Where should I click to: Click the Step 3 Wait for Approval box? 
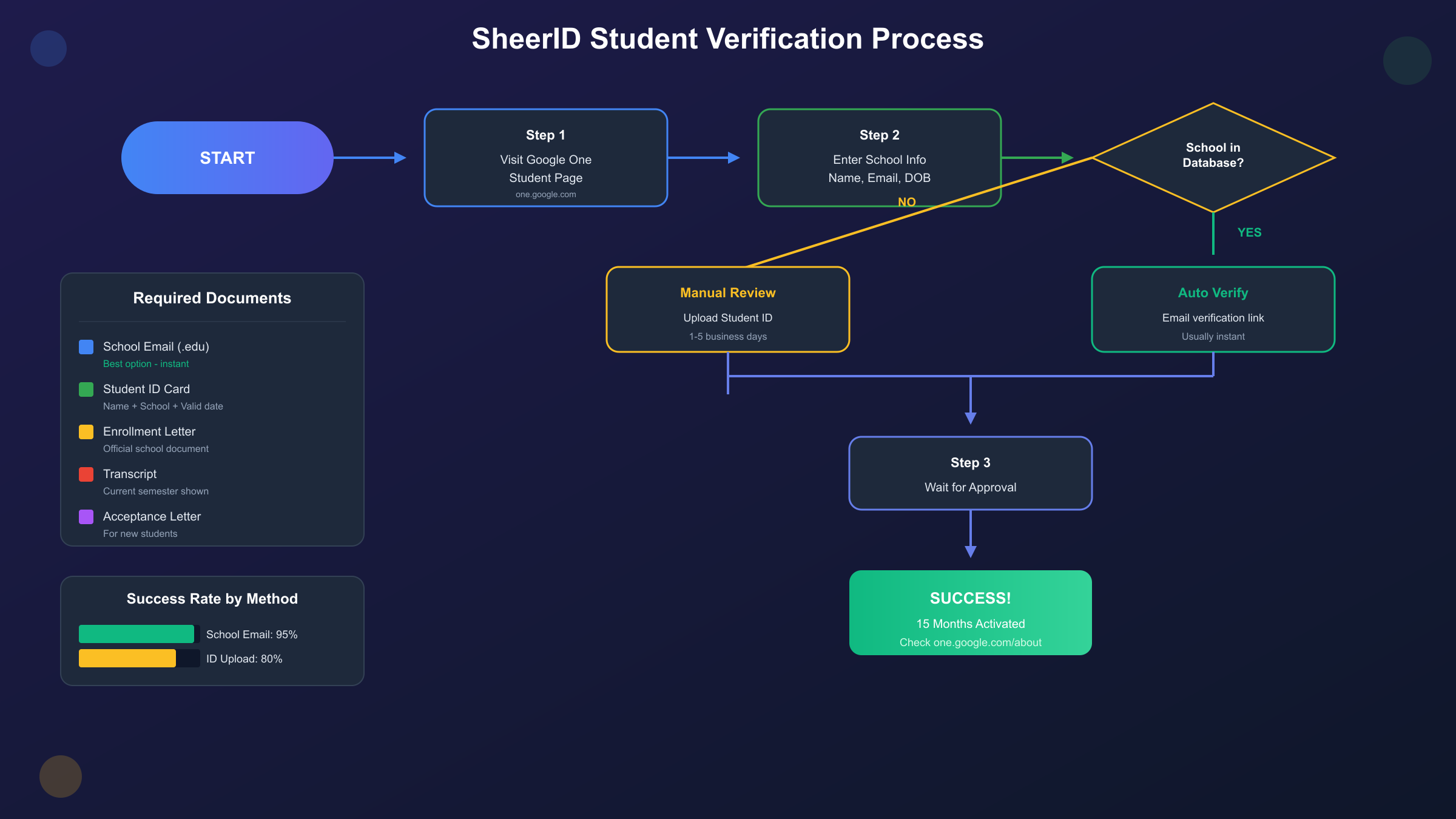click(970, 473)
